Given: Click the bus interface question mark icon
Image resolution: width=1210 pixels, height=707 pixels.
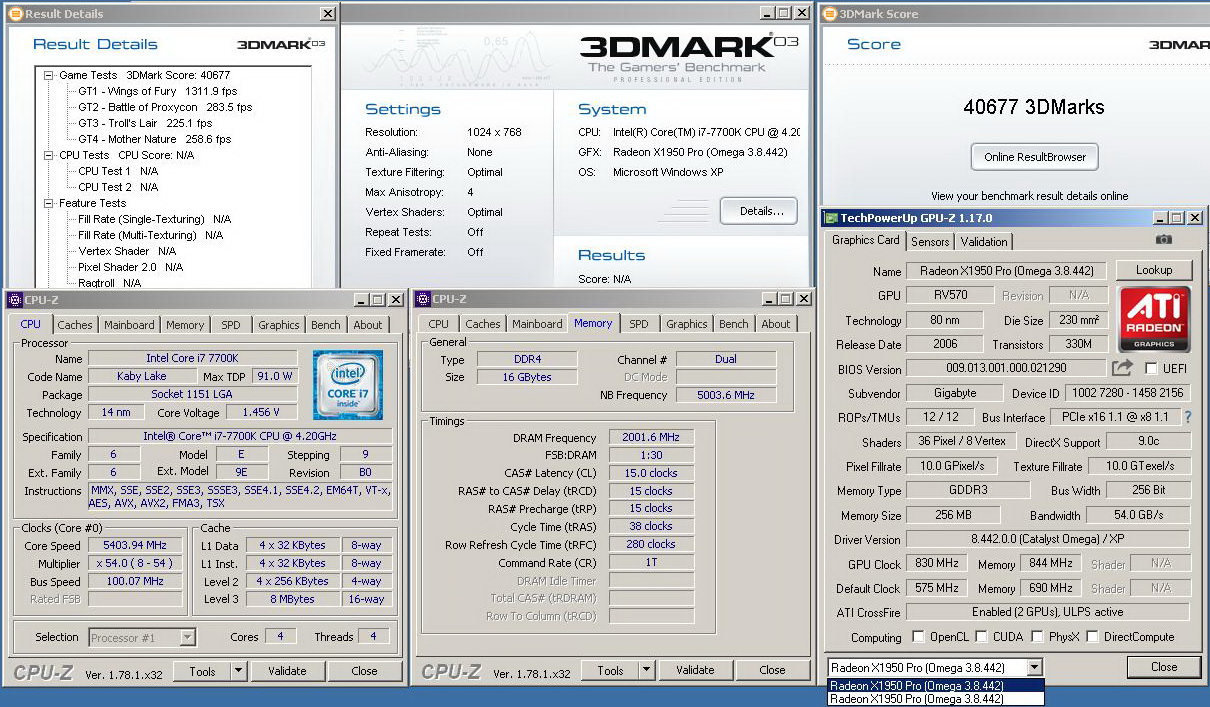Looking at the screenshot, I should (x=1188, y=417).
